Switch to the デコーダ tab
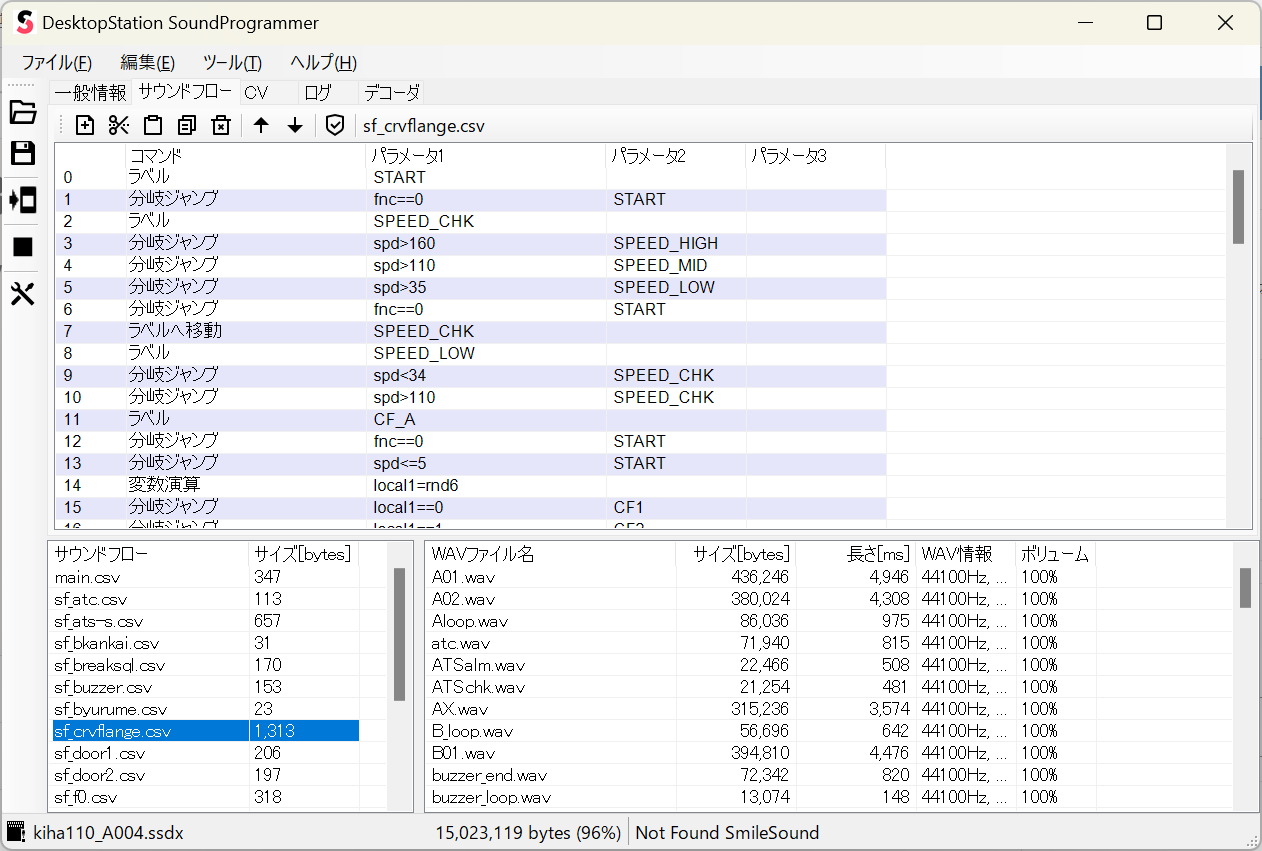 (x=391, y=93)
